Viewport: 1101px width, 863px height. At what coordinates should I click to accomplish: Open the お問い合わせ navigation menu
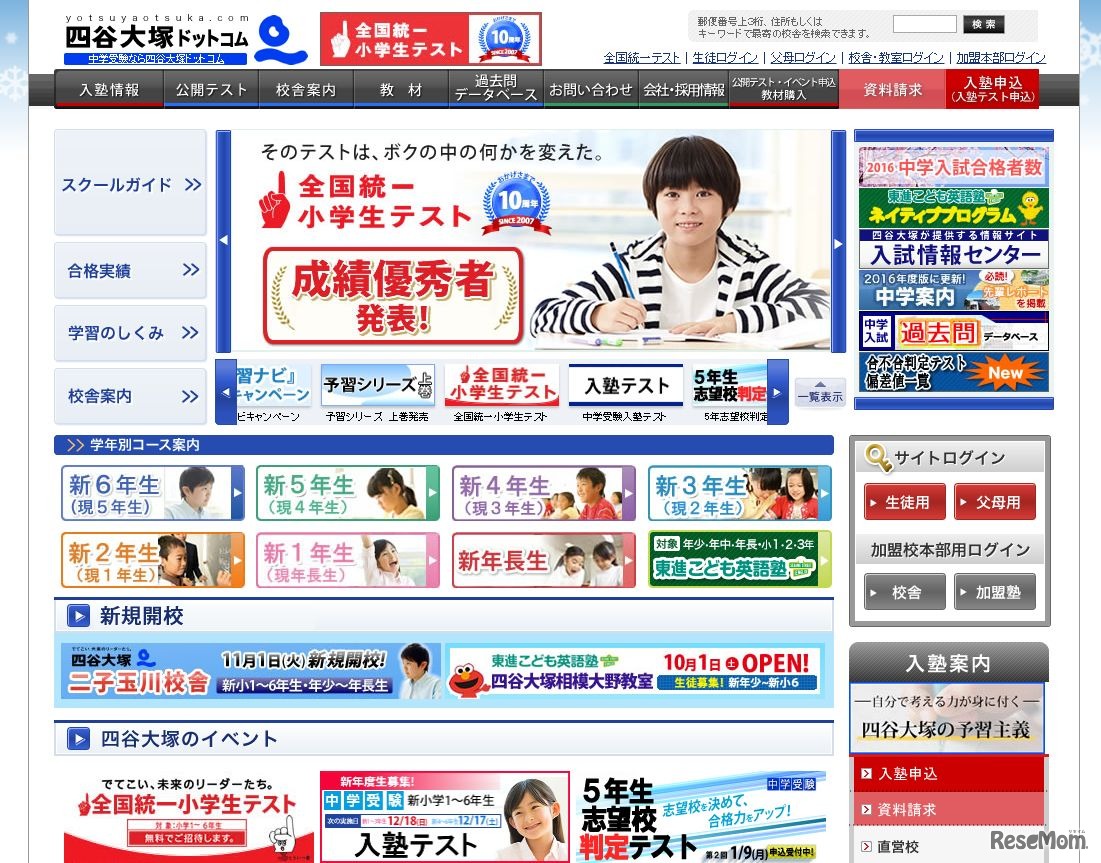coord(591,90)
